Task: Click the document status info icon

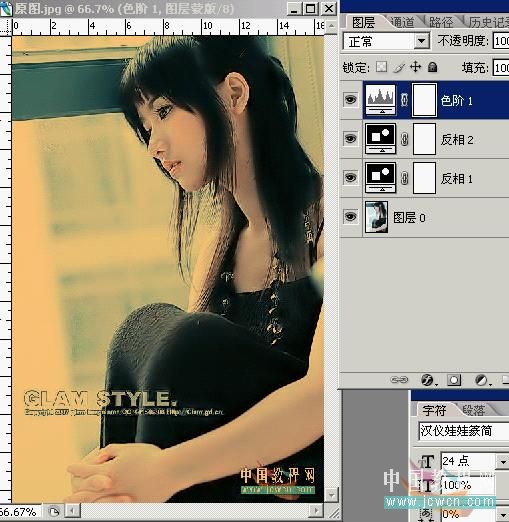Action: click(54, 511)
